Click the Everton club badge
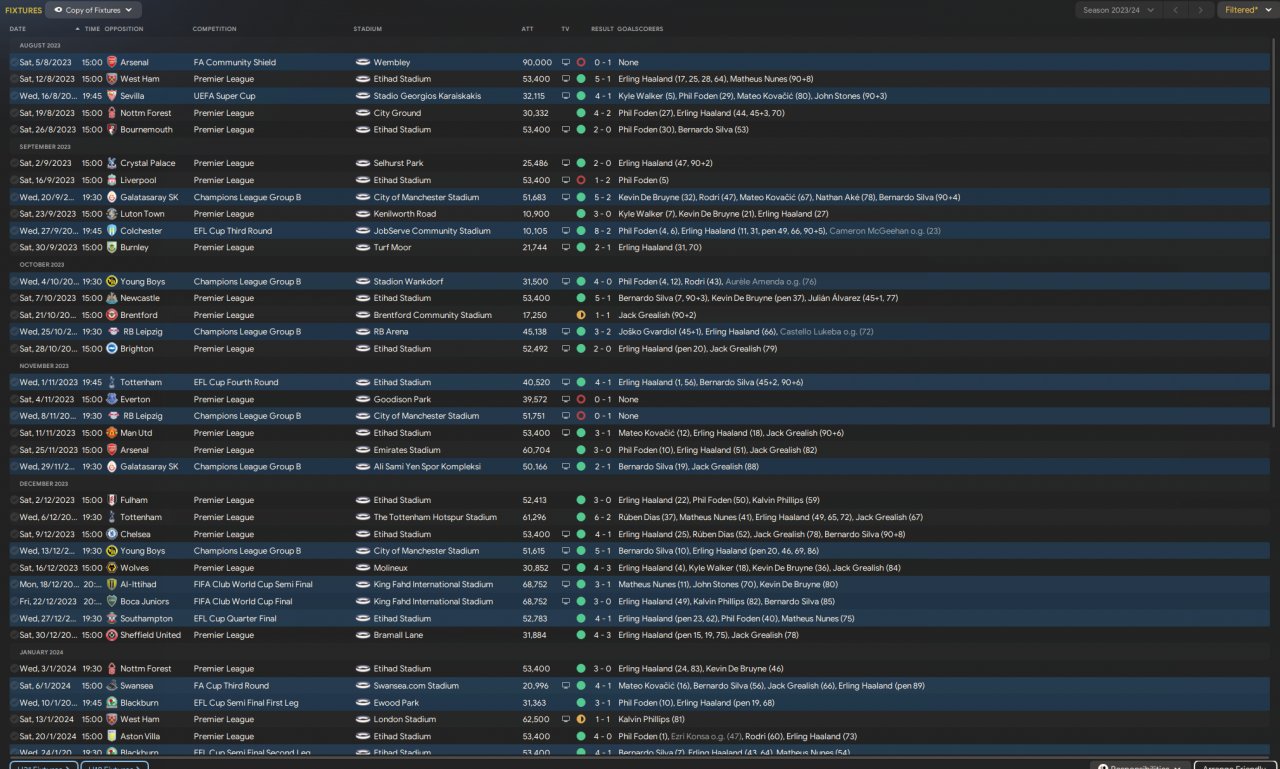The height and width of the screenshot is (769, 1280). pos(112,399)
